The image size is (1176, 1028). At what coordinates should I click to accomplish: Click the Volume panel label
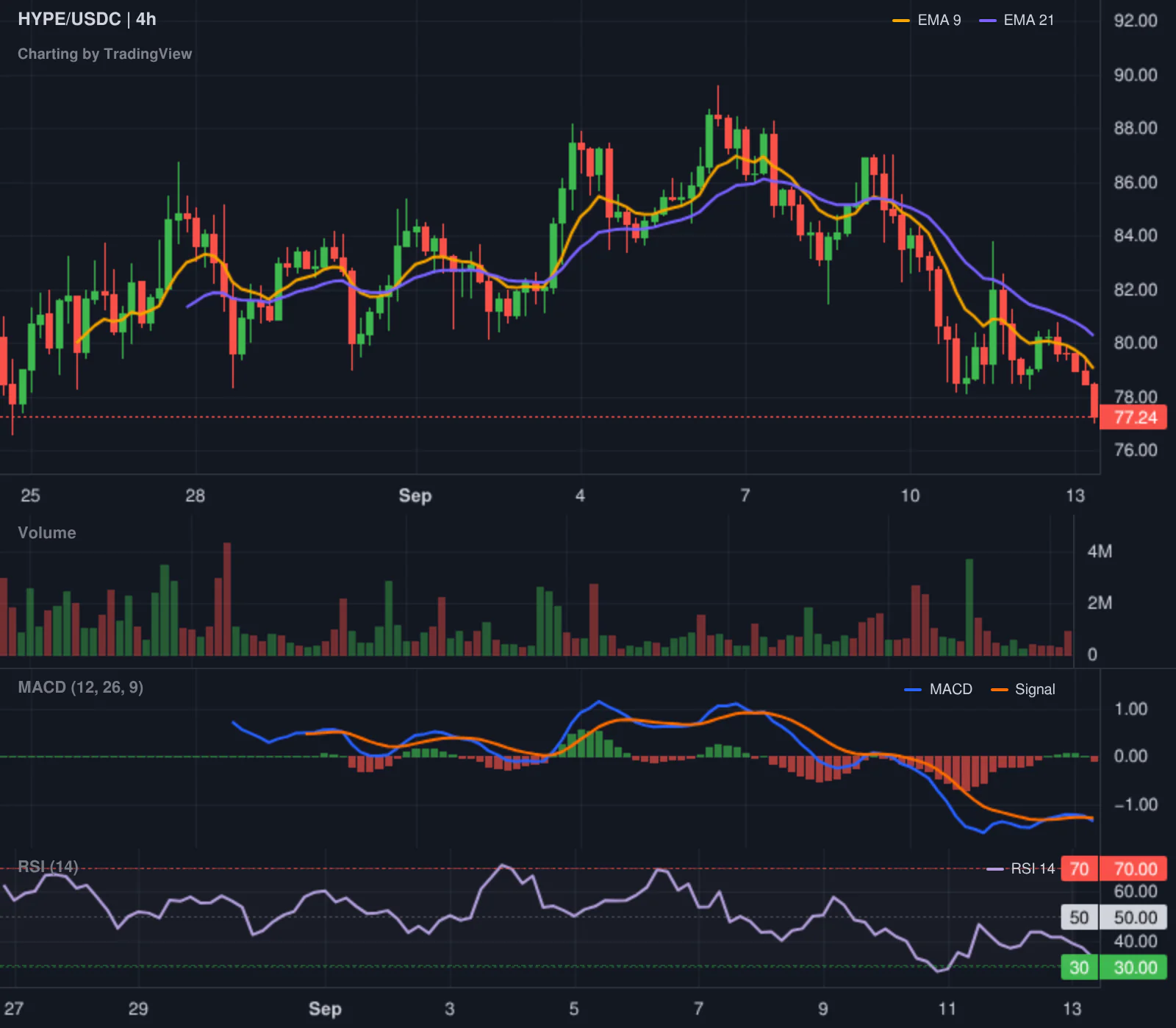point(47,532)
